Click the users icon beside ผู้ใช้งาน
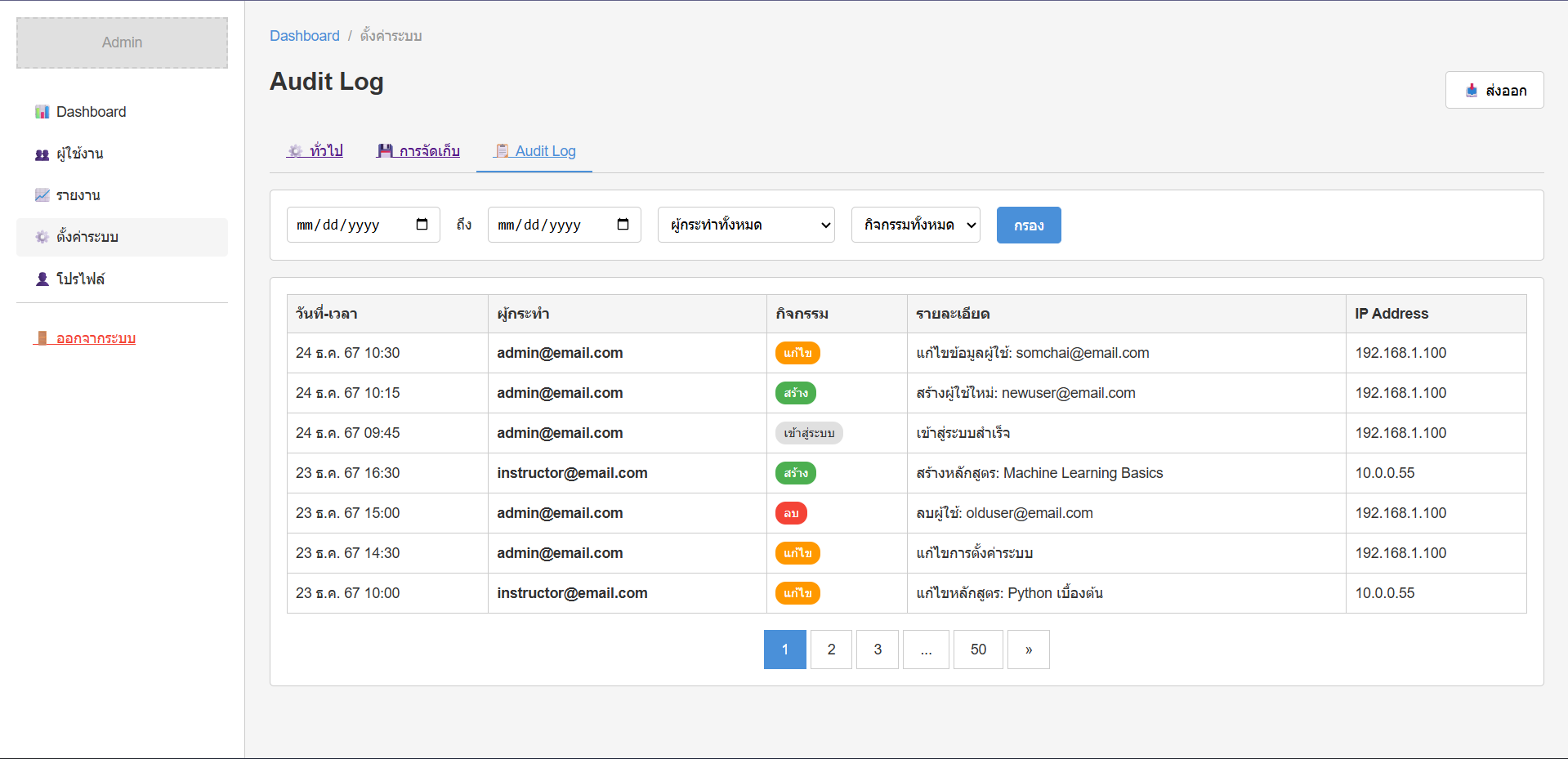This screenshot has width=1568, height=759. (x=42, y=154)
